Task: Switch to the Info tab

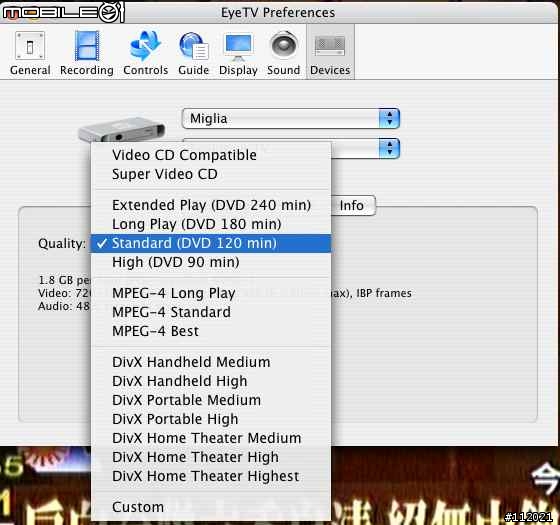Action: point(352,205)
